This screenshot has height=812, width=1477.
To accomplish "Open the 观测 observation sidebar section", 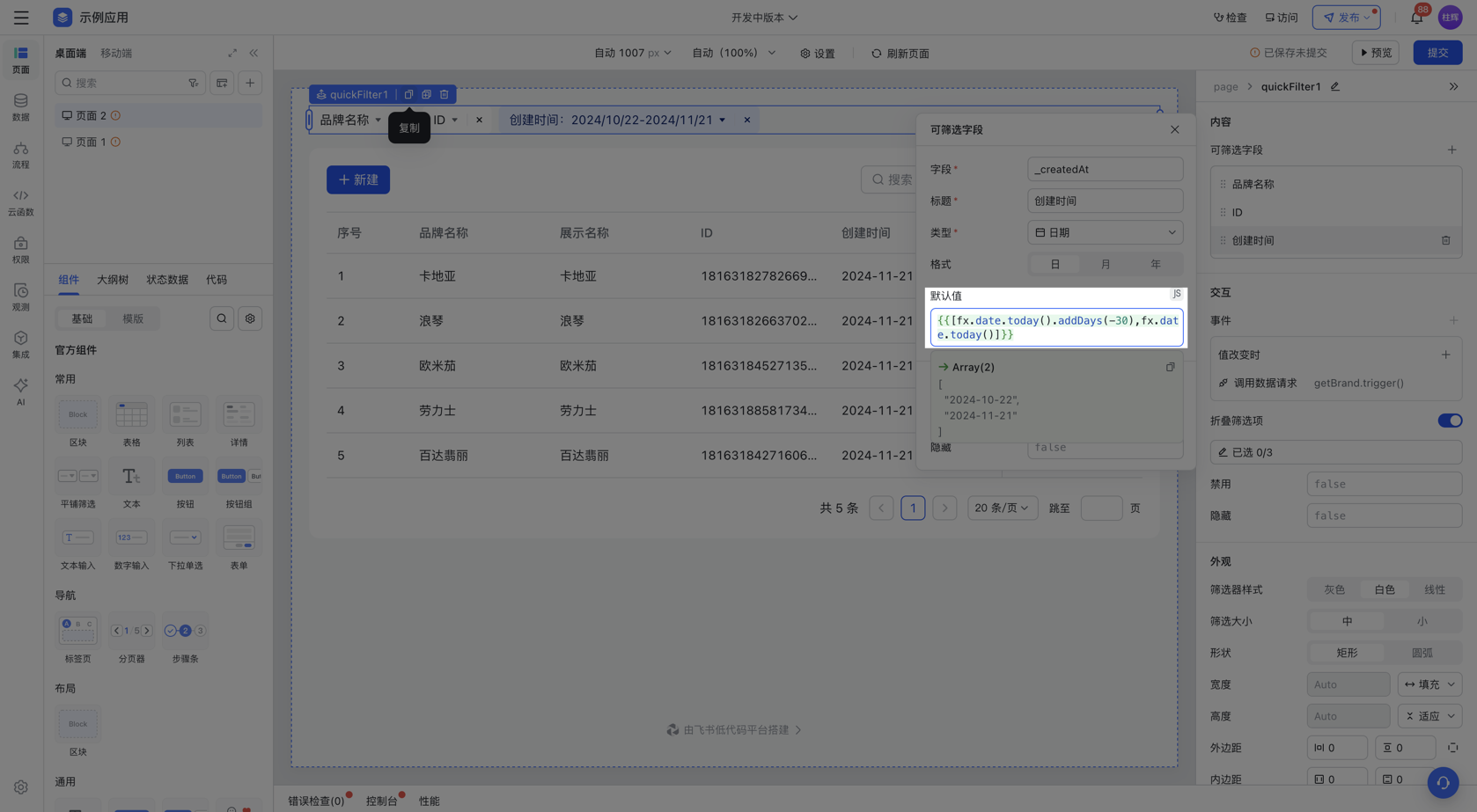I will pyautogui.click(x=21, y=297).
